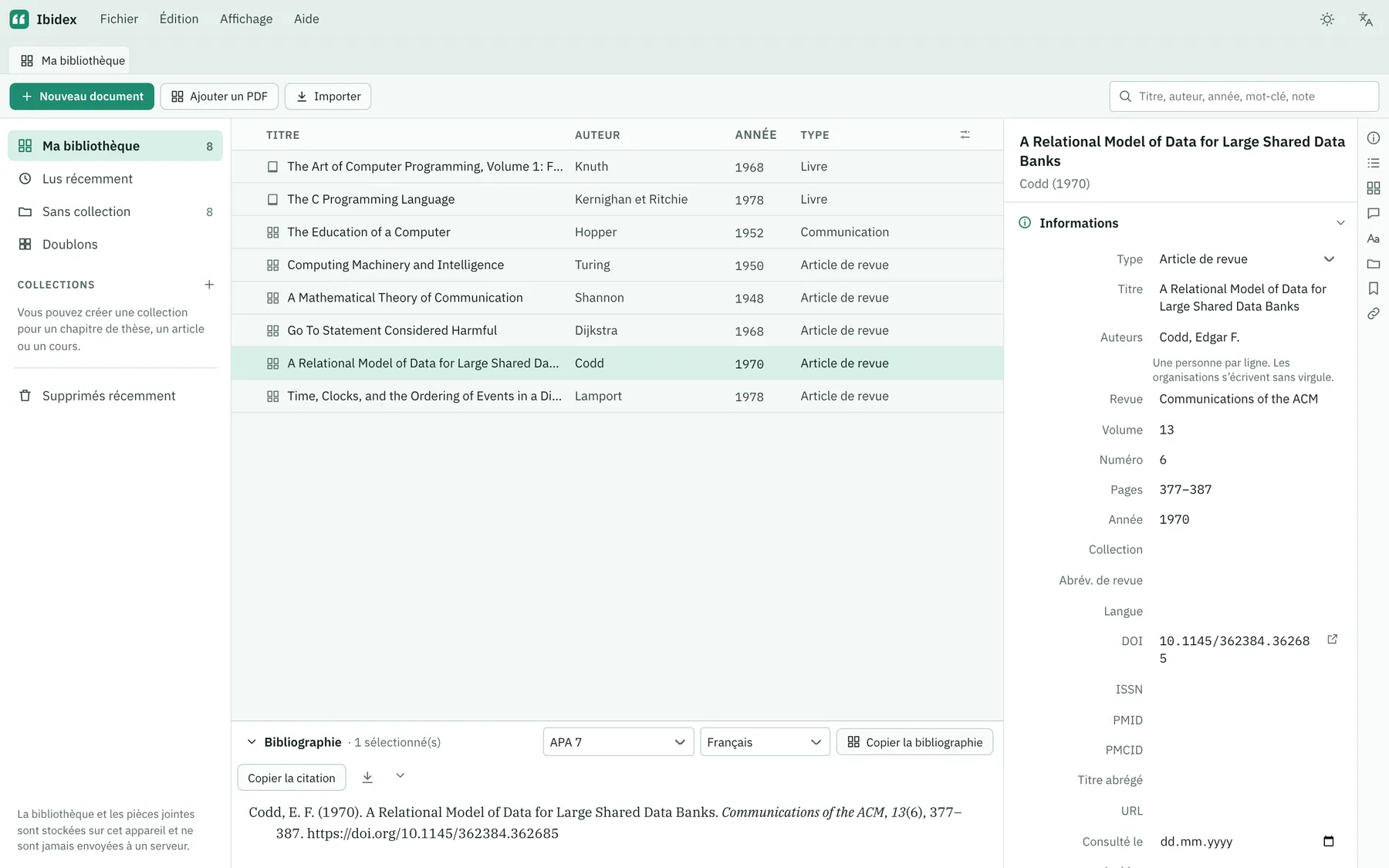Screen dimensions: 1389x868
Task: Click Copier la citation button
Action: [x=292, y=778]
